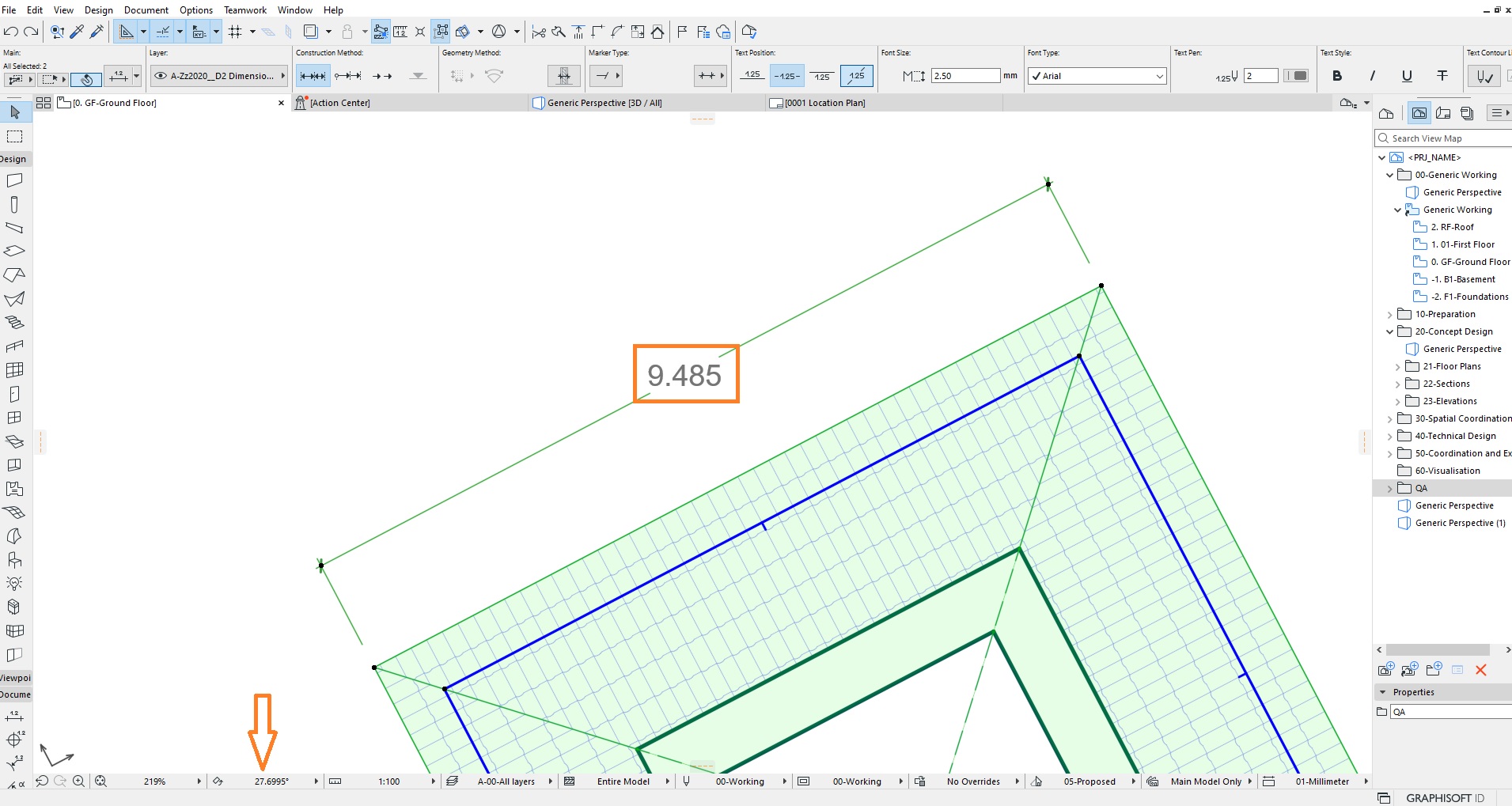Expand the 10-Preparation folder
Screen dimensions: 1512x806
click(x=1390, y=315)
